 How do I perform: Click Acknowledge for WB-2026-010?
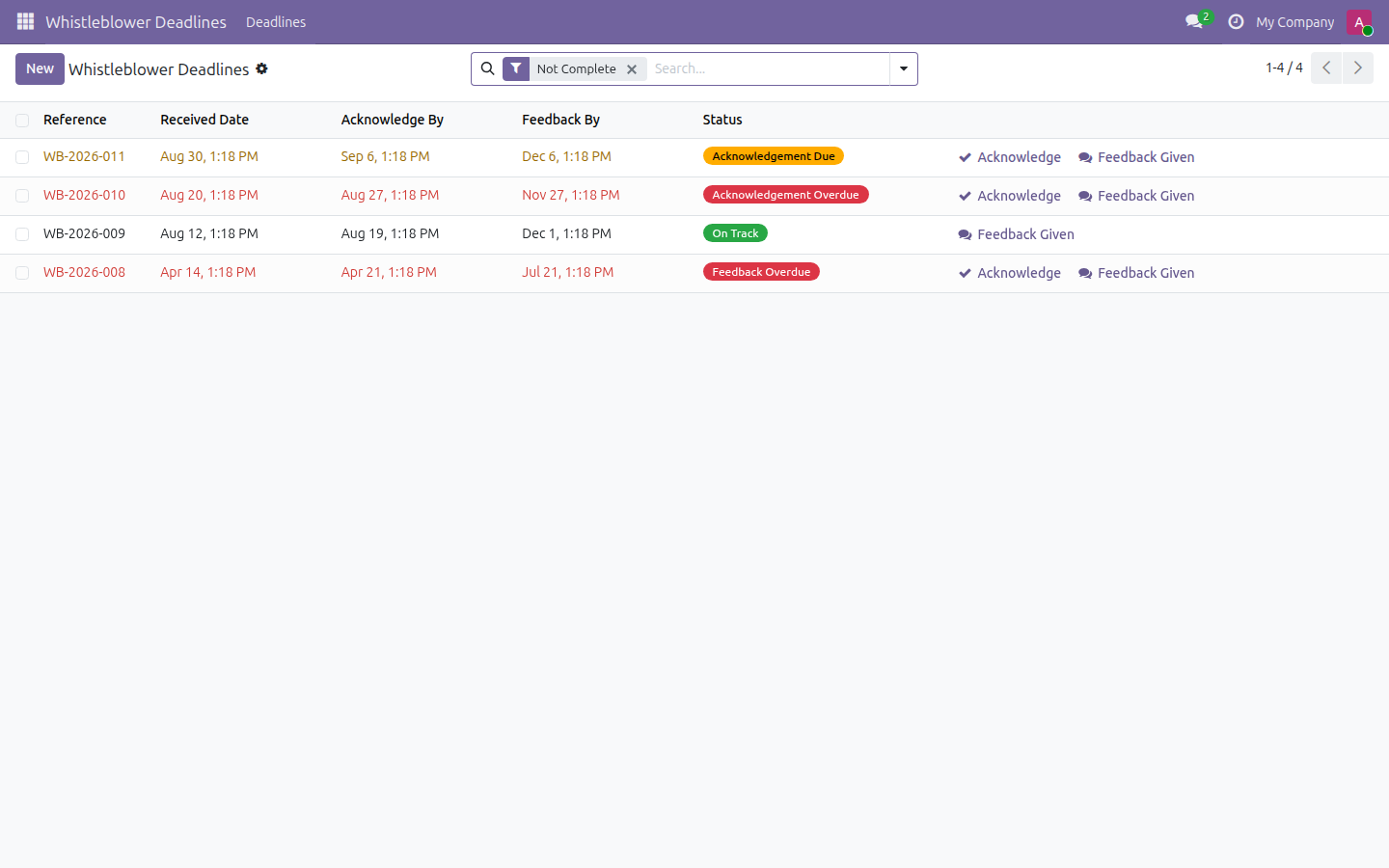point(1010,196)
